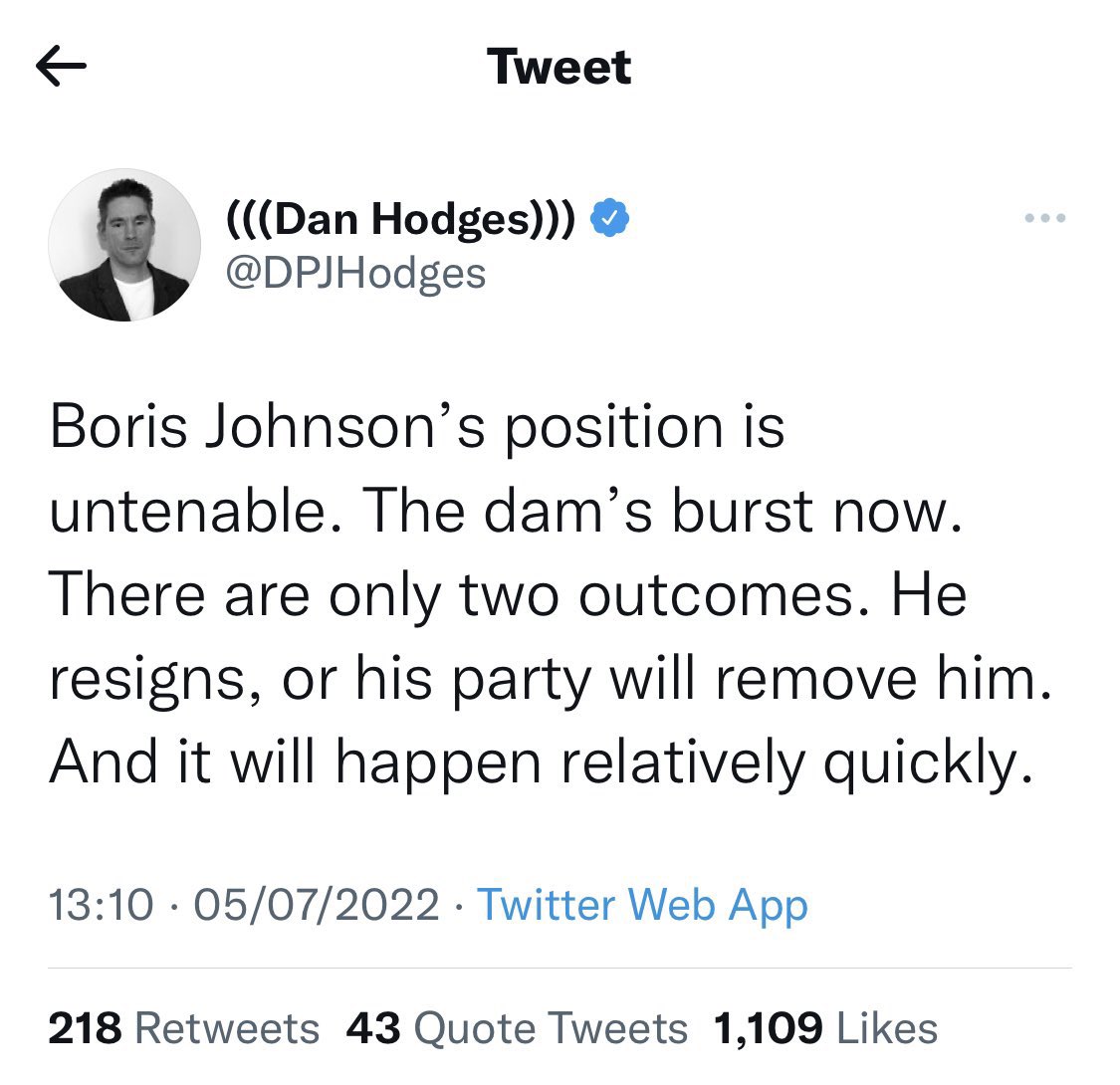The height and width of the screenshot is (1085, 1120).
Task: Click the words "Boris Johnson's position is"
Action: (416, 428)
